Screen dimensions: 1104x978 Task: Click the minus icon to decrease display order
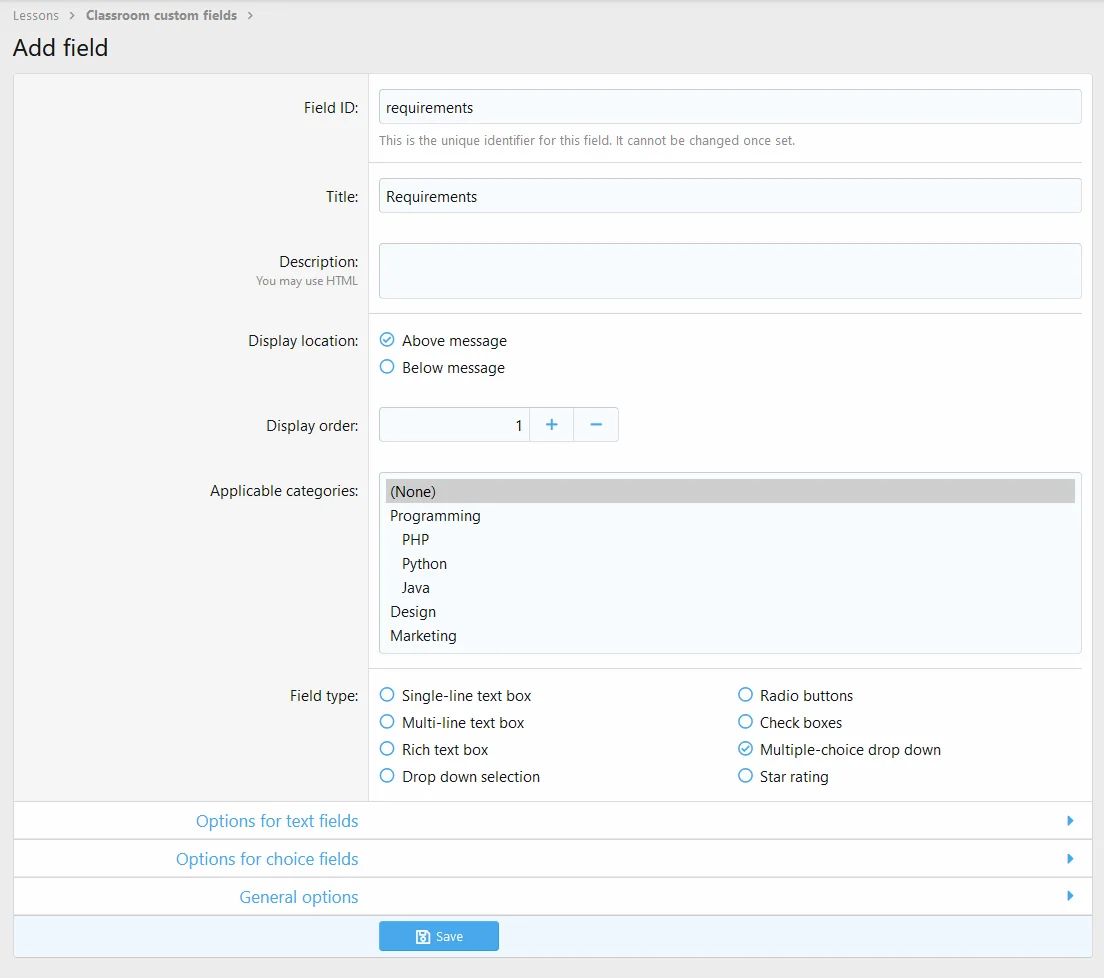tap(596, 425)
